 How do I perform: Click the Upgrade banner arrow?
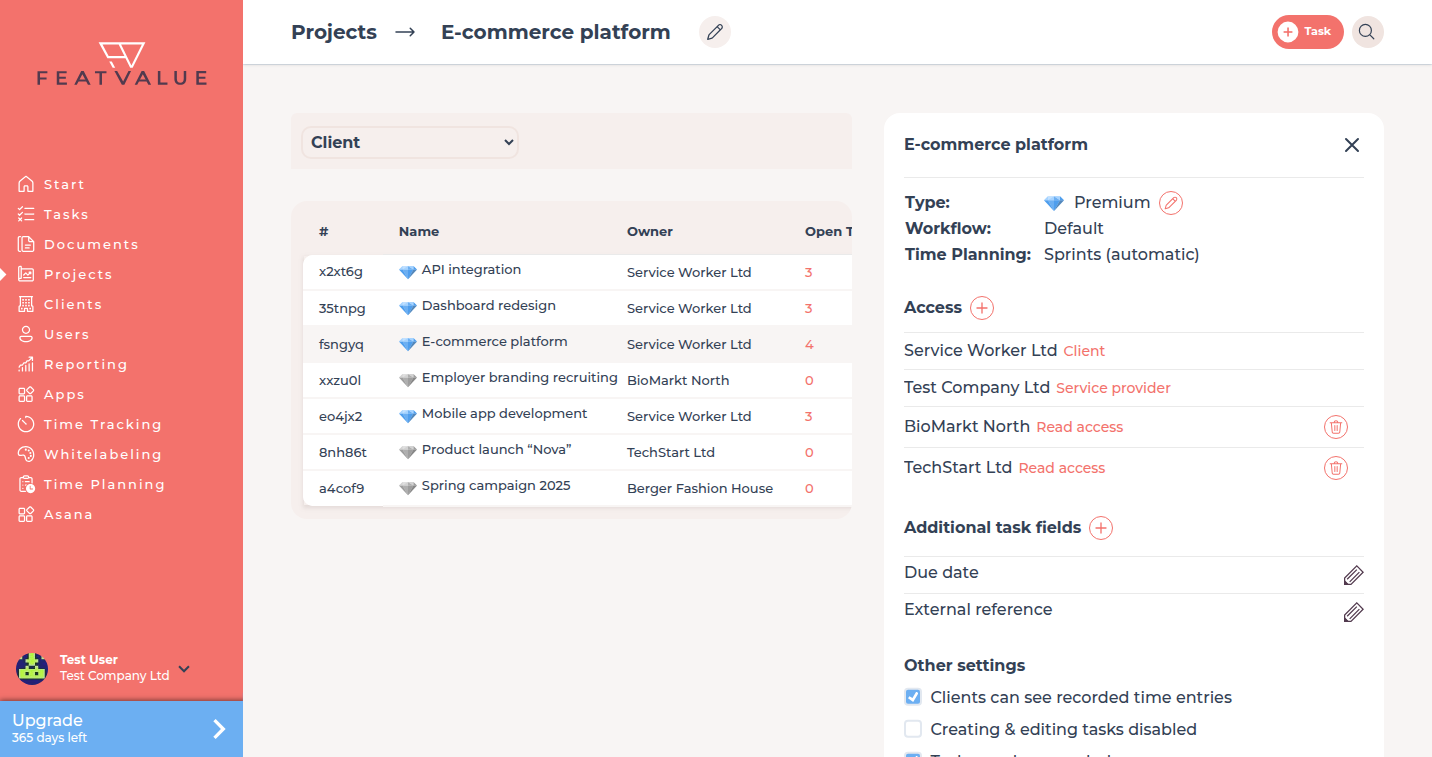pos(219,729)
